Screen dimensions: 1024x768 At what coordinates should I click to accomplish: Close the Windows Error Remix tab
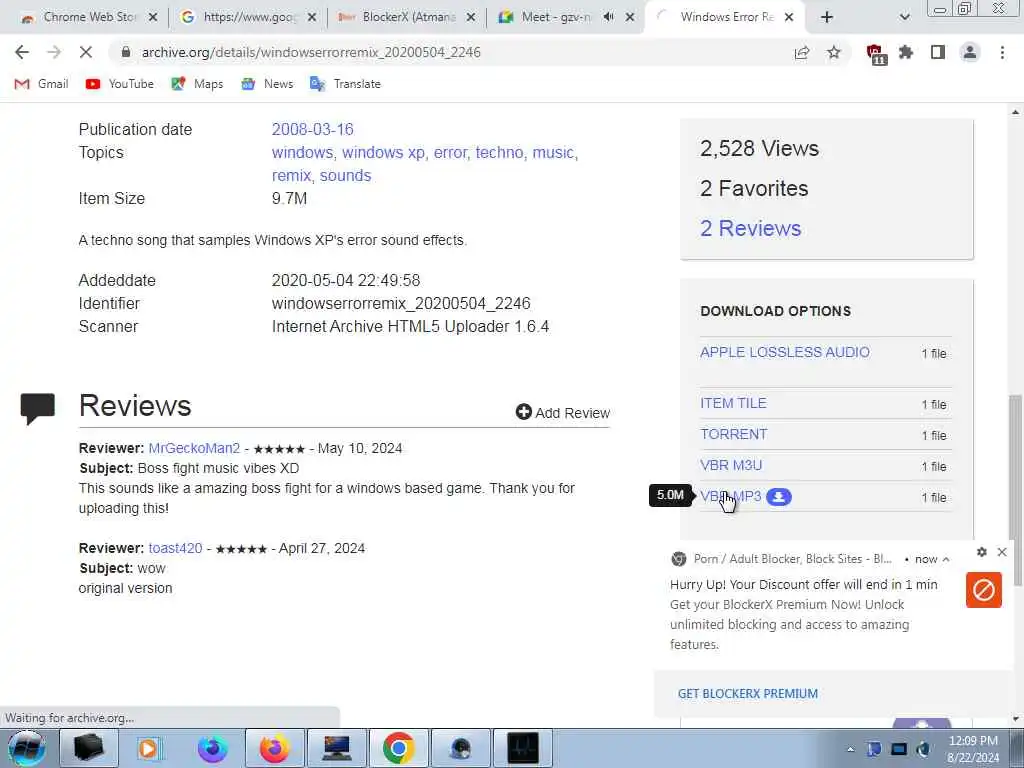789,17
